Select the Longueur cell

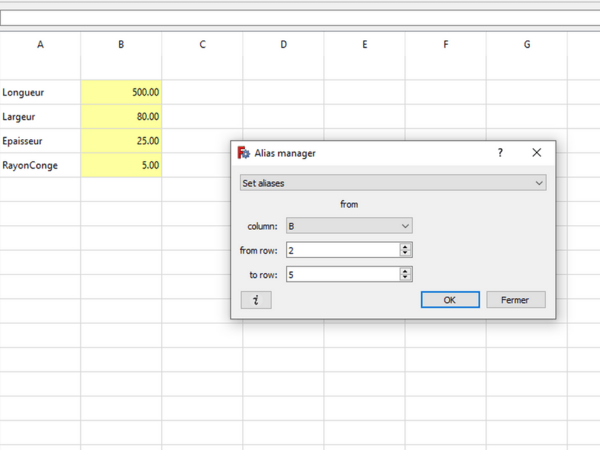[x=40, y=92]
